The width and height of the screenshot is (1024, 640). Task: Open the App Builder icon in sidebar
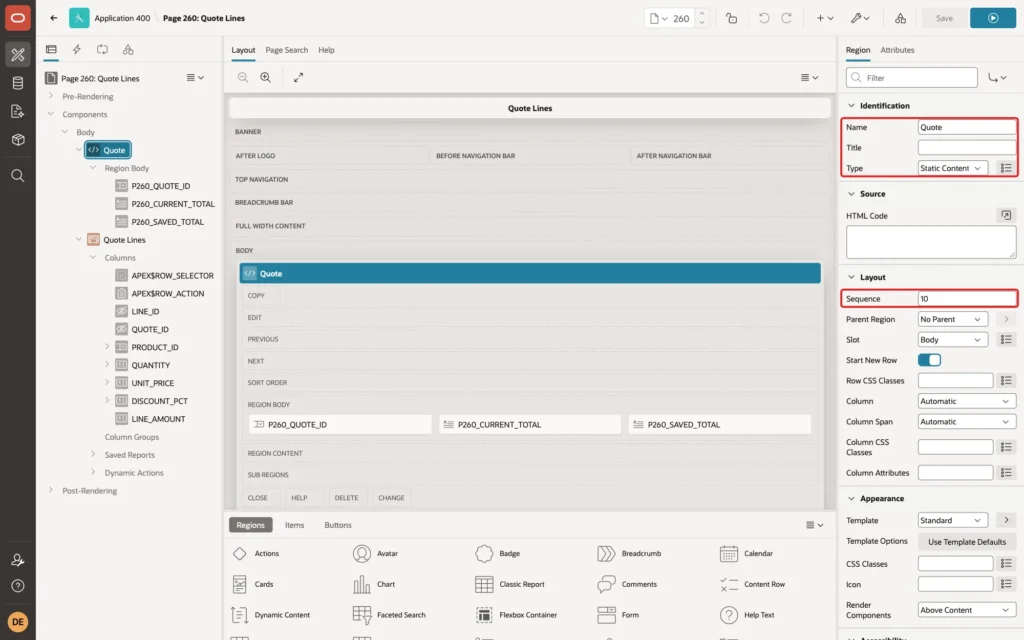coord(18,55)
